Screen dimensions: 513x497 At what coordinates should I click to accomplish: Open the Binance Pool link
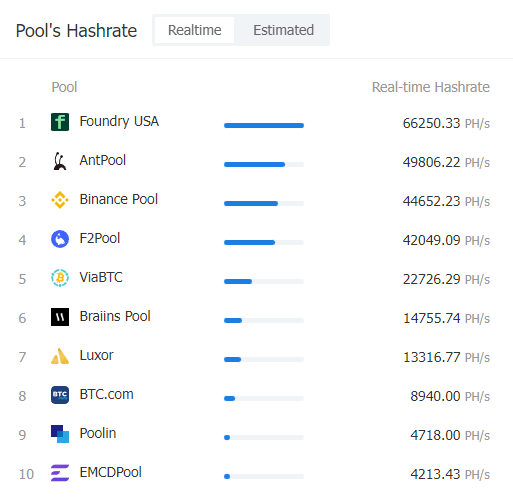pyautogui.click(x=119, y=199)
